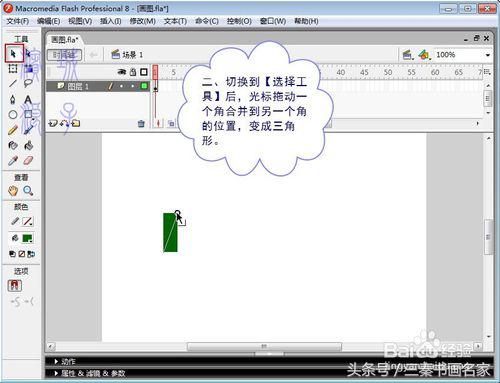The width and height of the screenshot is (500, 383).
Task: Insert a layer folder
Action: [x=76, y=123]
